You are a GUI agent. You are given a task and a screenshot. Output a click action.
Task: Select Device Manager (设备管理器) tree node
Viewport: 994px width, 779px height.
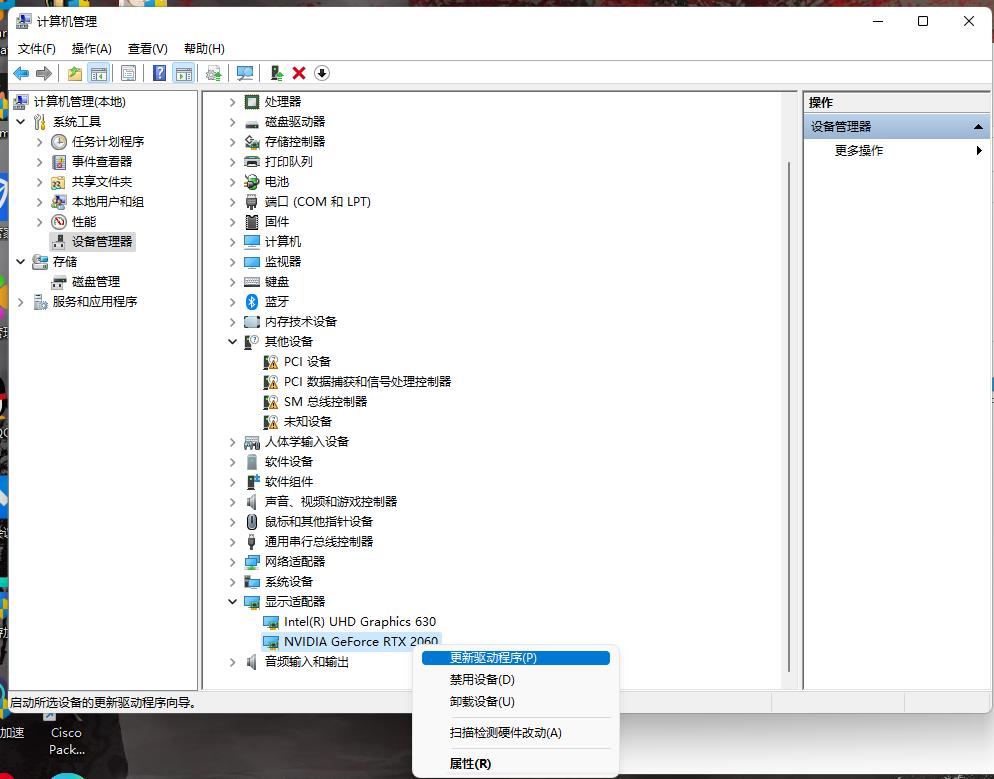[x=101, y=241]
